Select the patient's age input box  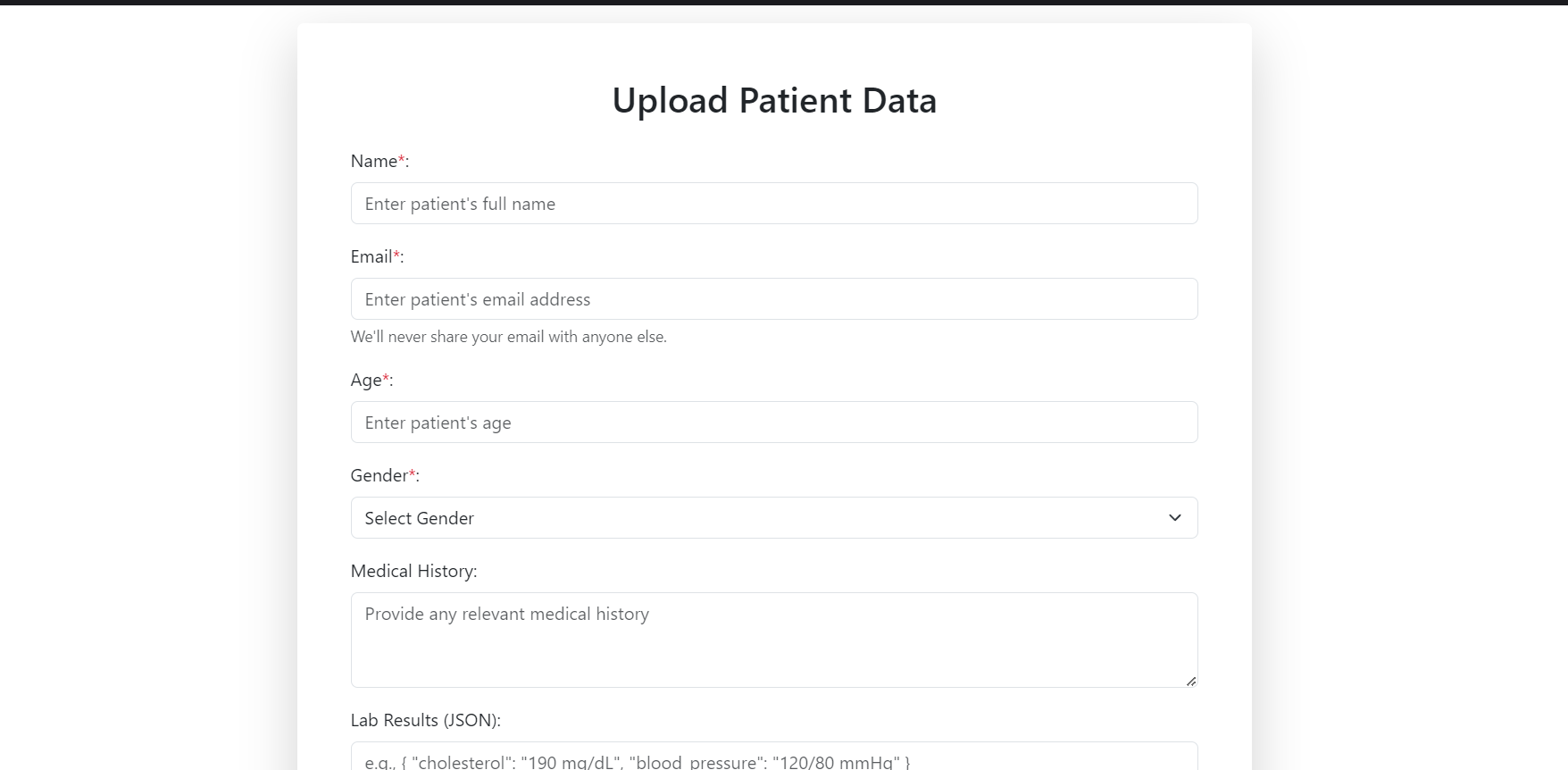[x=774, y=423]
